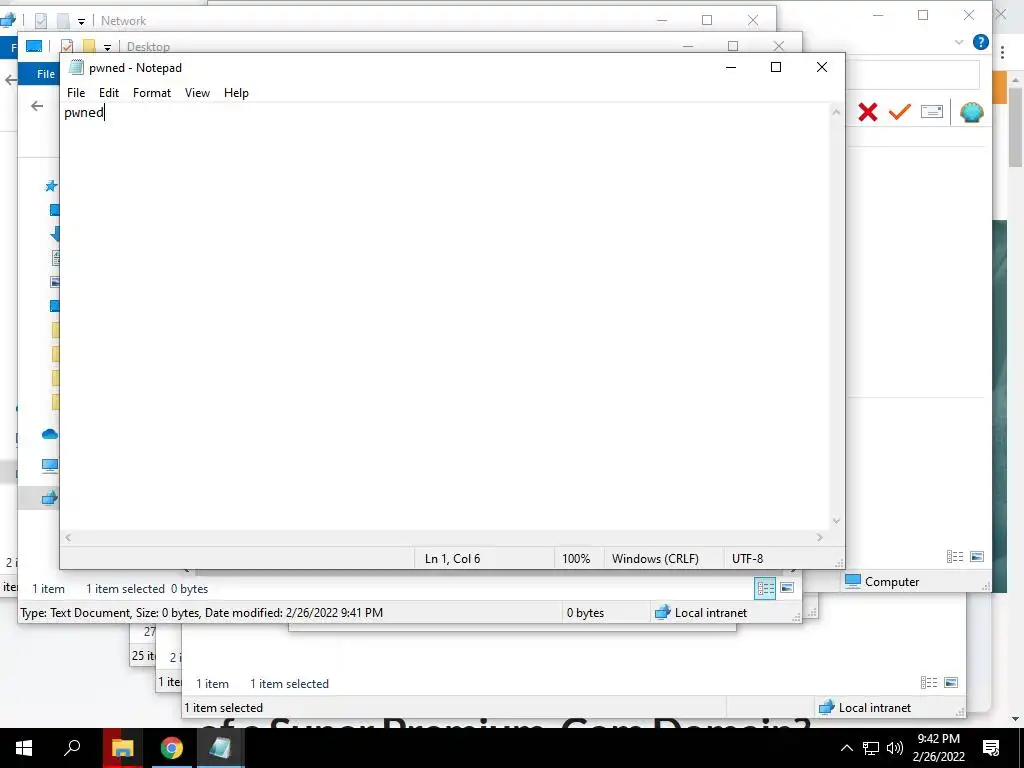1024x768 pixels.
Task: Click the Notepad taskbar button
Action: [x=220, y=748]
